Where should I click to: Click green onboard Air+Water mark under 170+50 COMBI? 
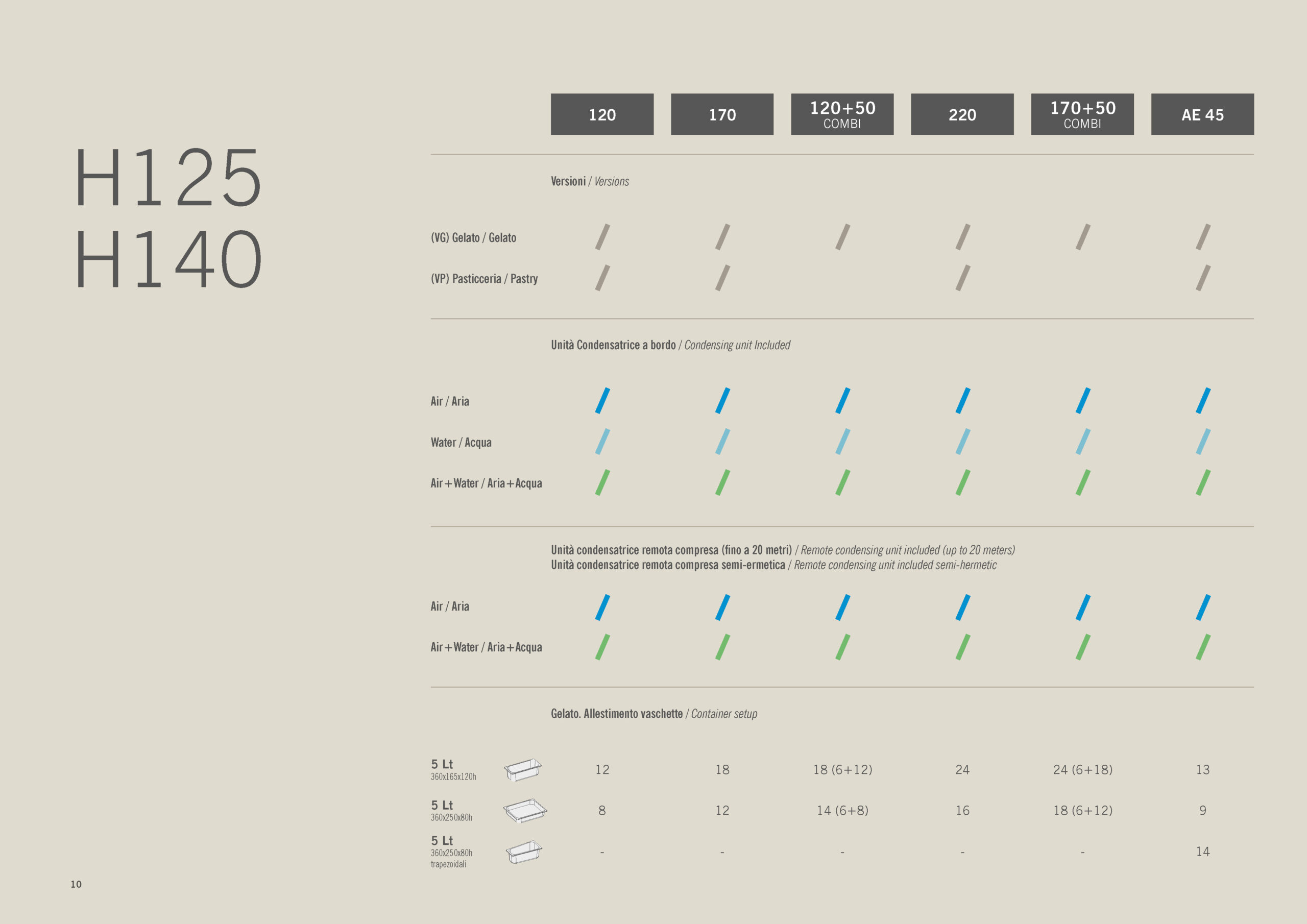coord(1082,483)
